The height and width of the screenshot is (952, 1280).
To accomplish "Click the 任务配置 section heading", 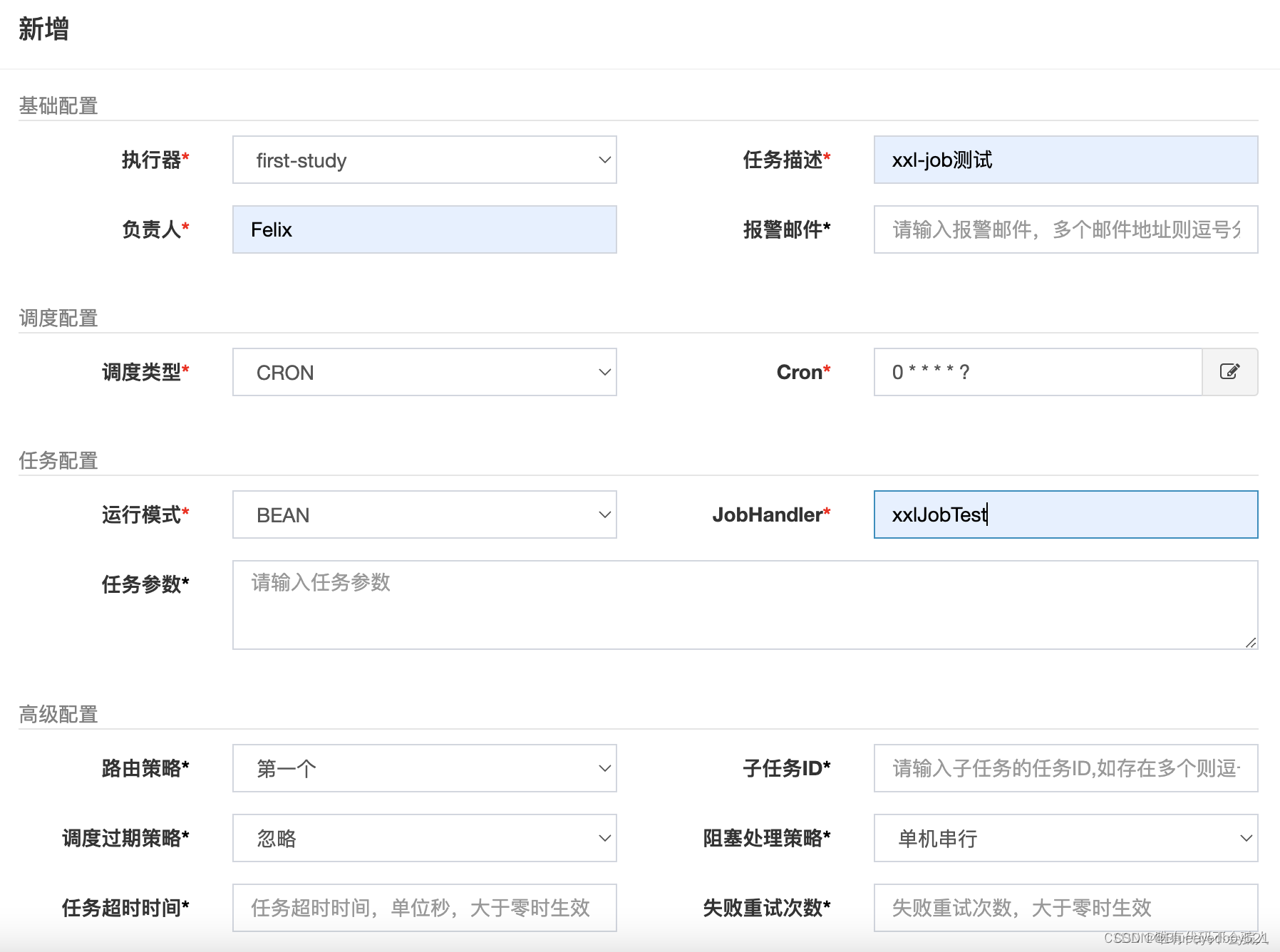I will 58,460.
